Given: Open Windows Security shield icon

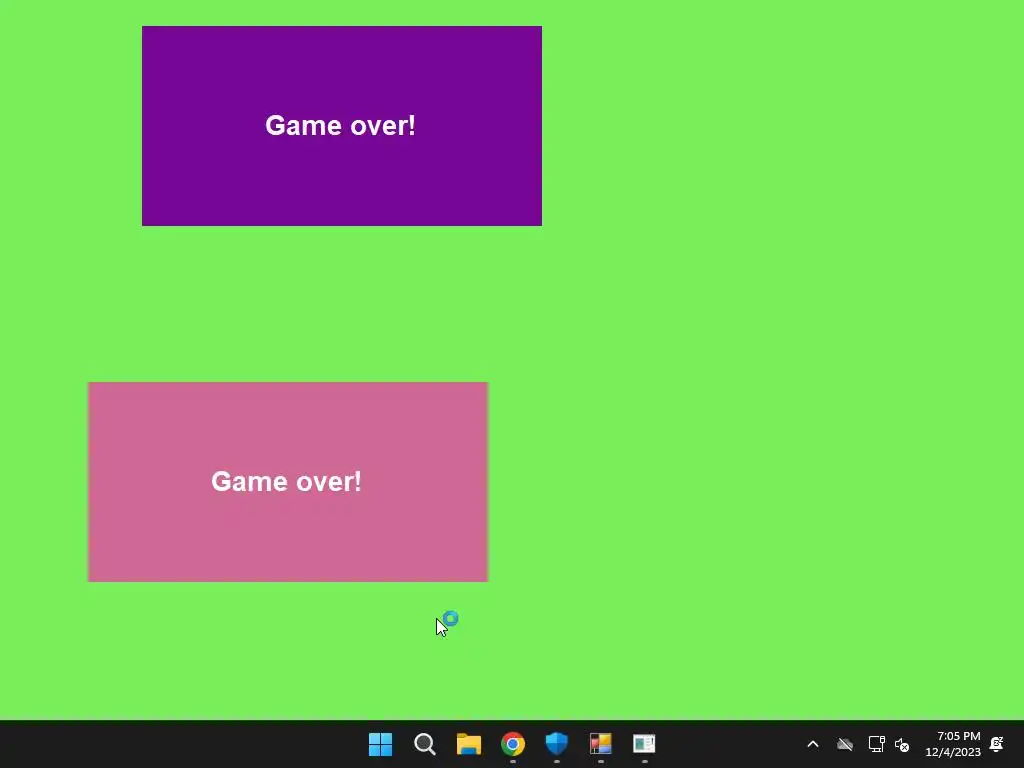Looking at the screenshot, I should click(x=556, y=744).
